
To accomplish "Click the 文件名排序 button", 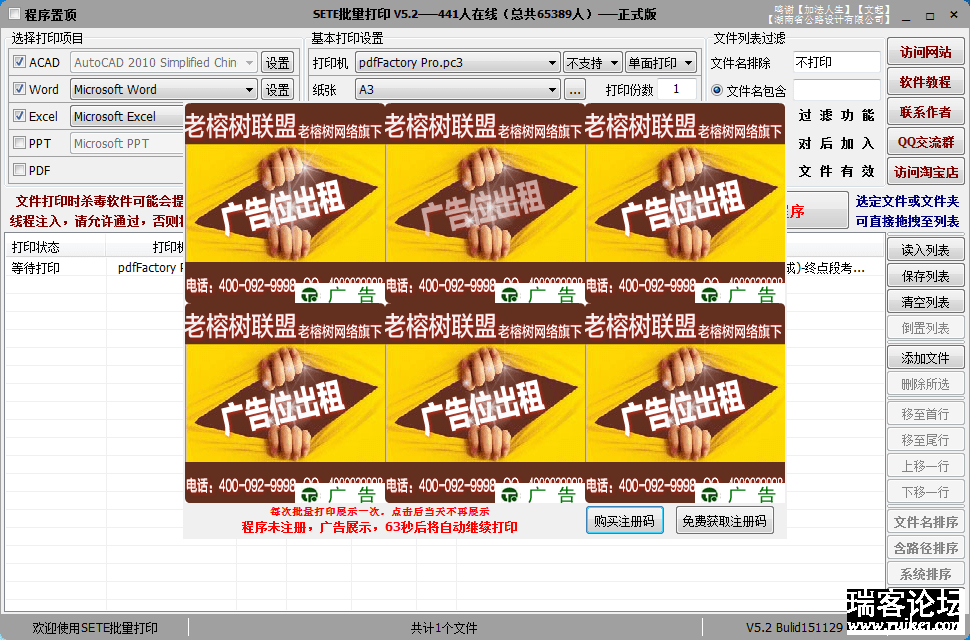I will (925, 522).
